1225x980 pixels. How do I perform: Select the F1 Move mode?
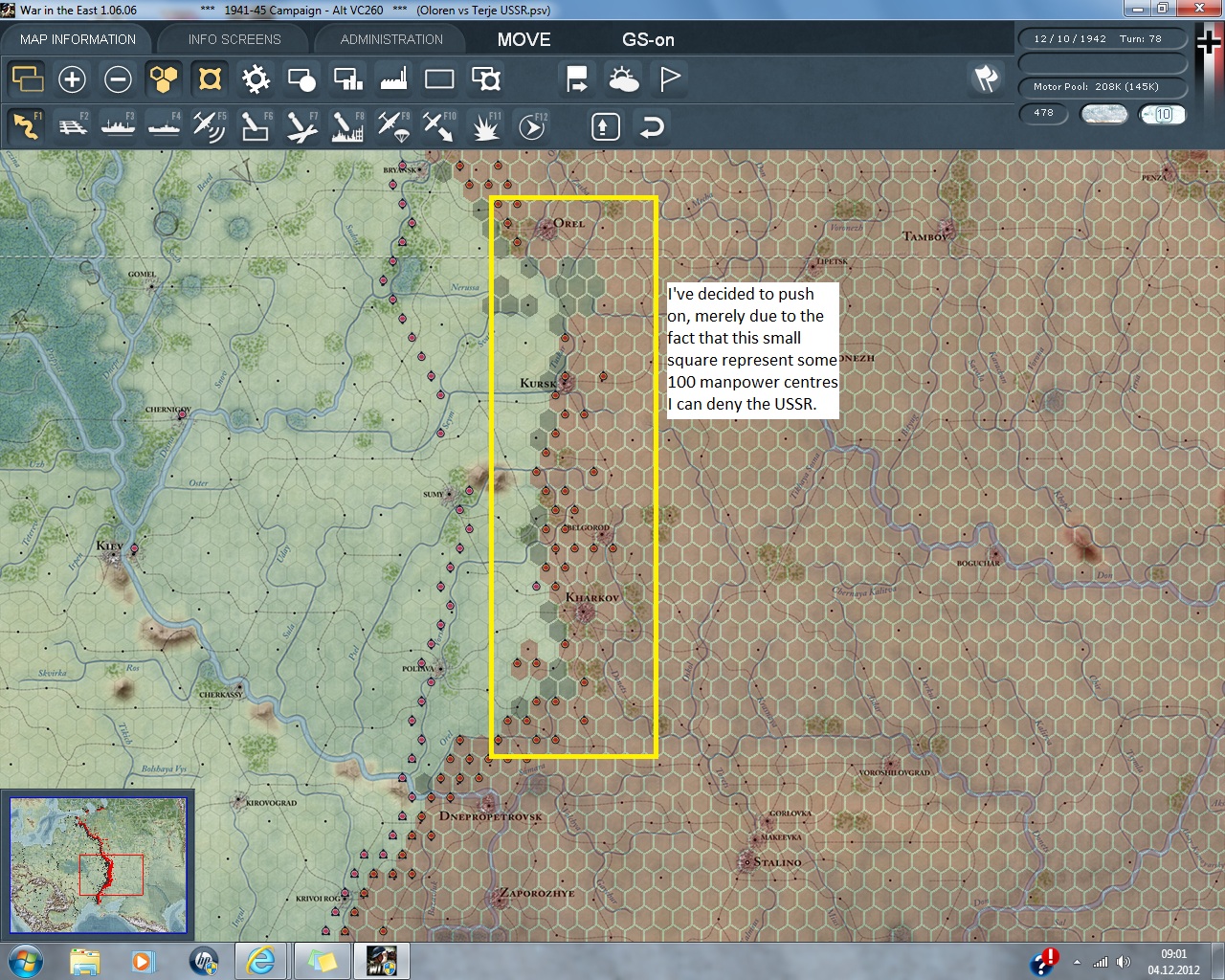pyautogui.click(x=27, y=126)
